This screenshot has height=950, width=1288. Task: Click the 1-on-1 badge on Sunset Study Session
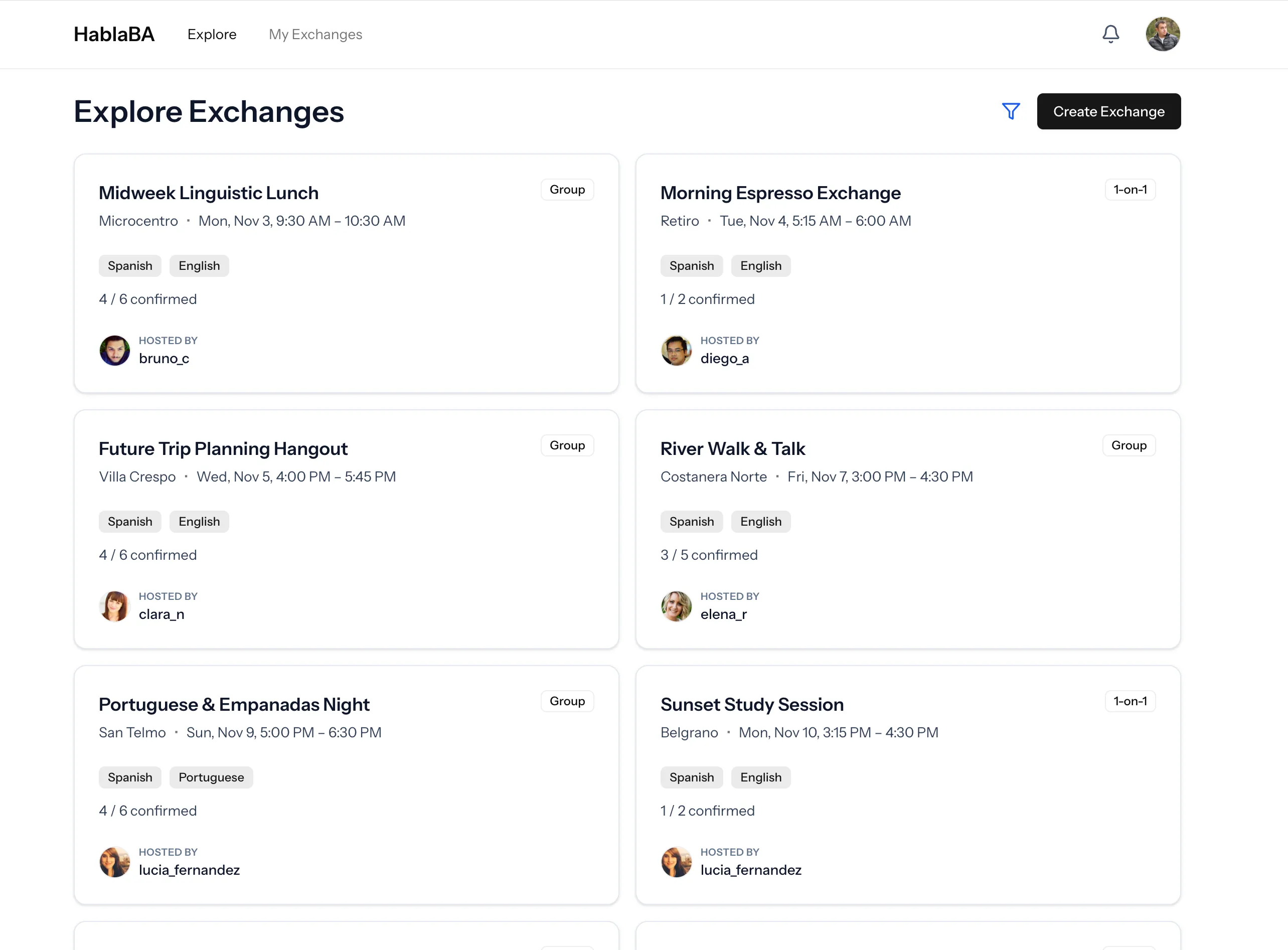(x=1130, y=700)
